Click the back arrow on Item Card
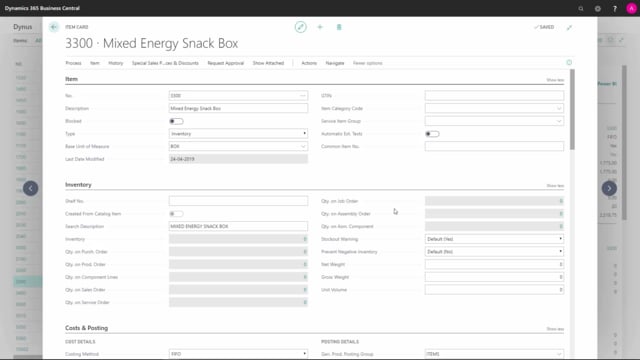The height and width of the screenshot is (360, 640). (54, 27)
